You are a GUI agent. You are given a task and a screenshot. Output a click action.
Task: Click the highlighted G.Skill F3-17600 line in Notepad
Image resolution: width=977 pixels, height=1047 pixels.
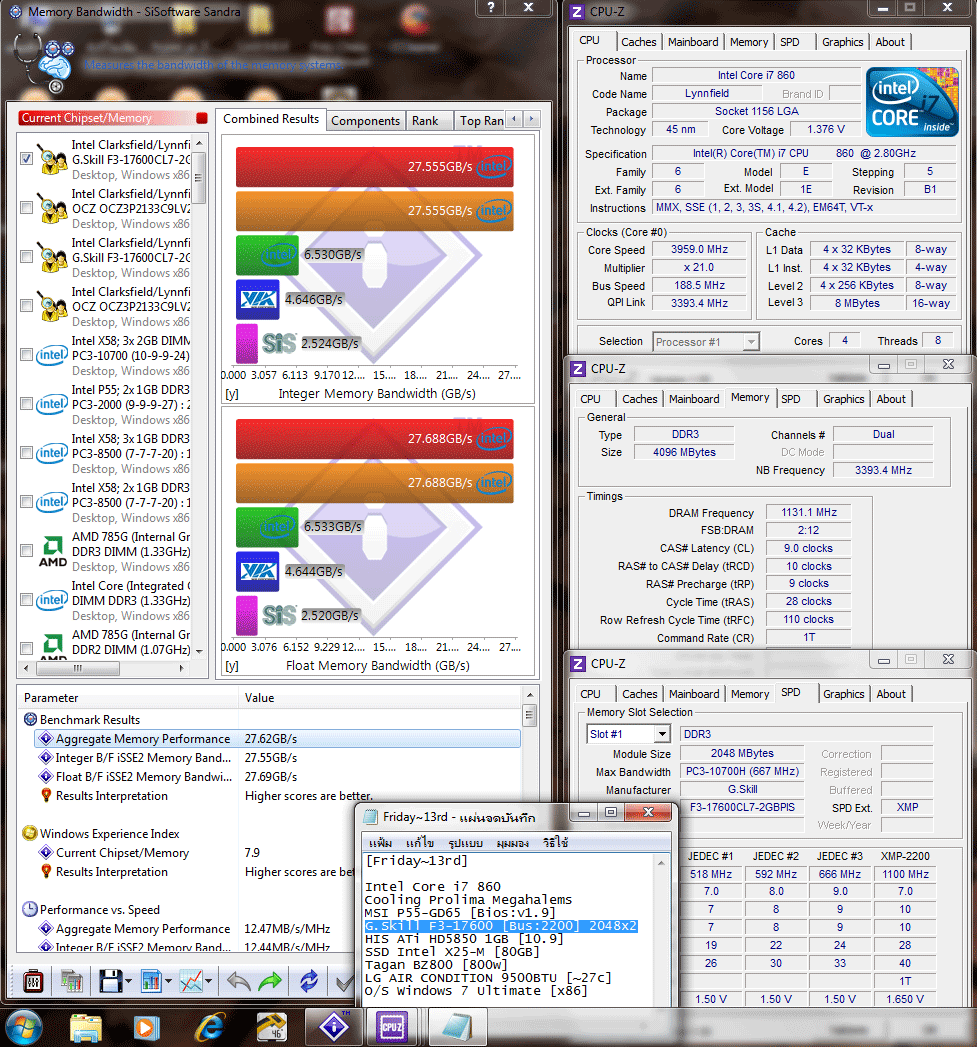tap(501, 926)
